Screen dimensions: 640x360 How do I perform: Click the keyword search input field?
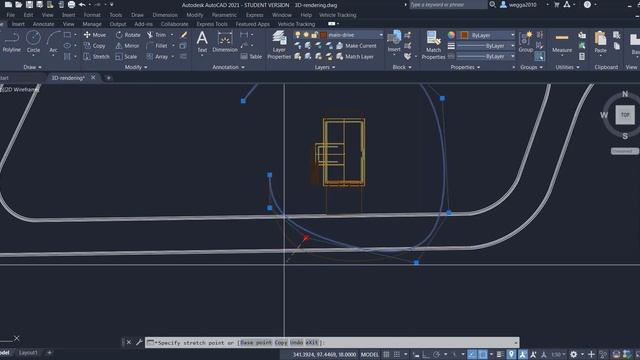click(448, 4)
